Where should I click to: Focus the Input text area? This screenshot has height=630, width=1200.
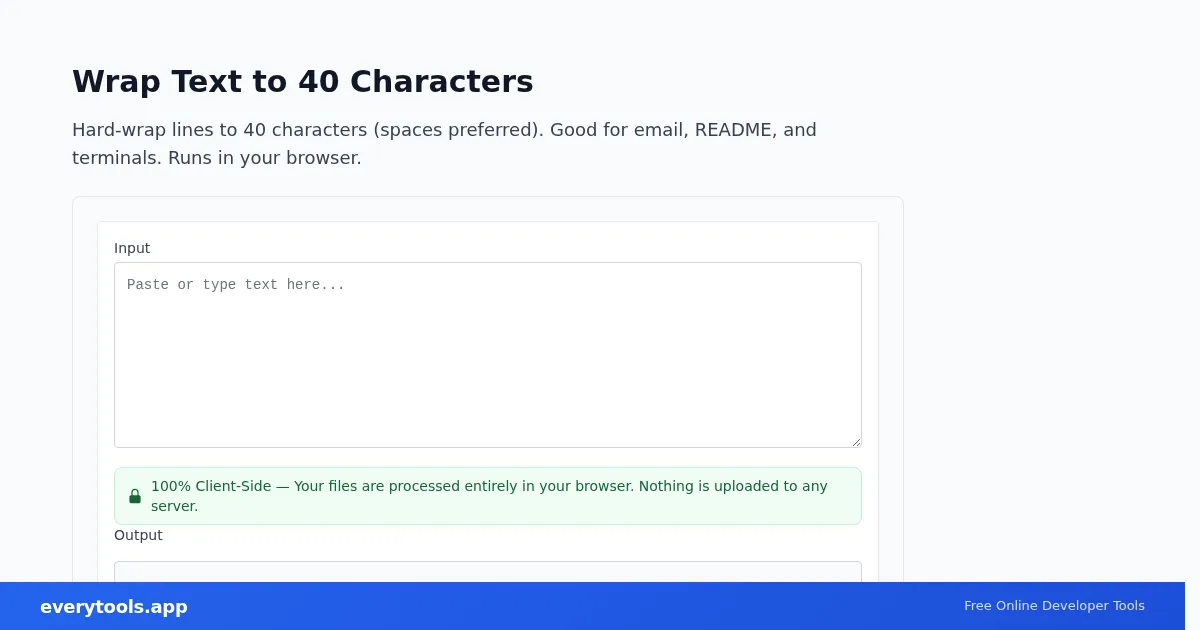tap(488, 355)
